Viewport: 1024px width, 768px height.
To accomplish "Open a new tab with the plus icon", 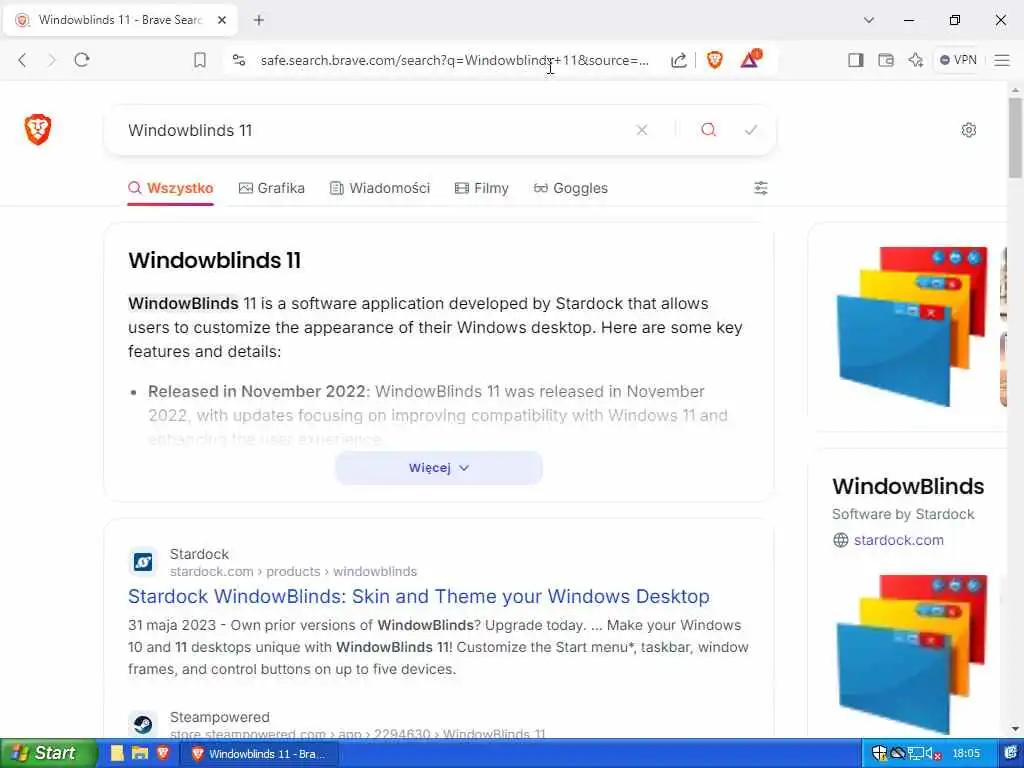I will coord(259,20).
